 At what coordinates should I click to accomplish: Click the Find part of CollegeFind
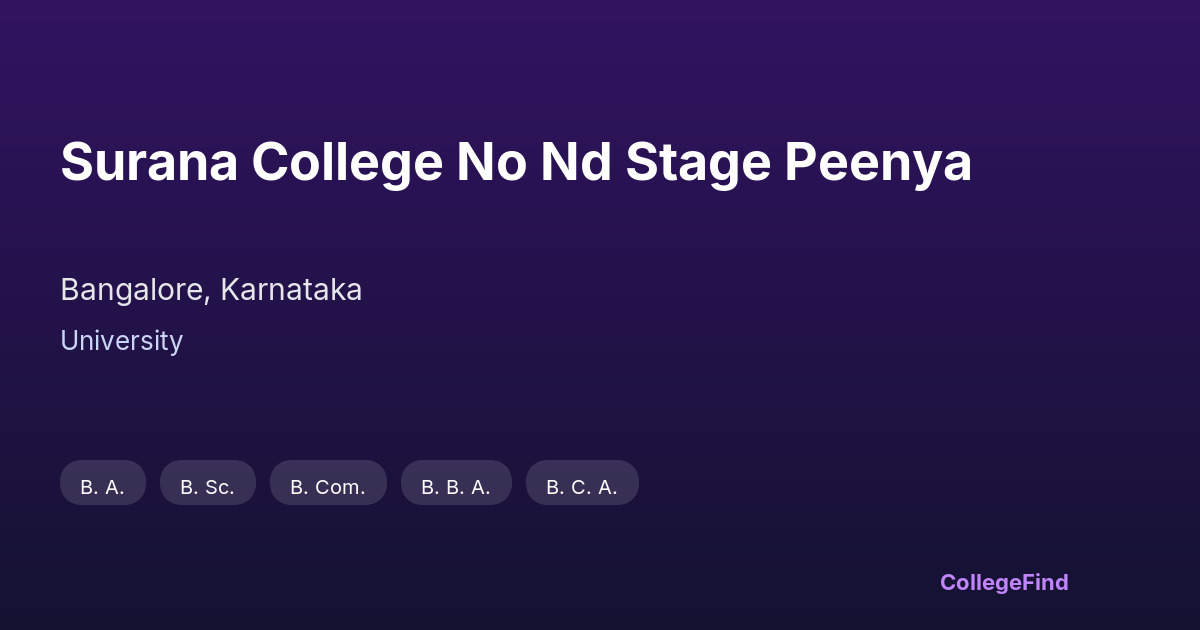click(1045, 582)
